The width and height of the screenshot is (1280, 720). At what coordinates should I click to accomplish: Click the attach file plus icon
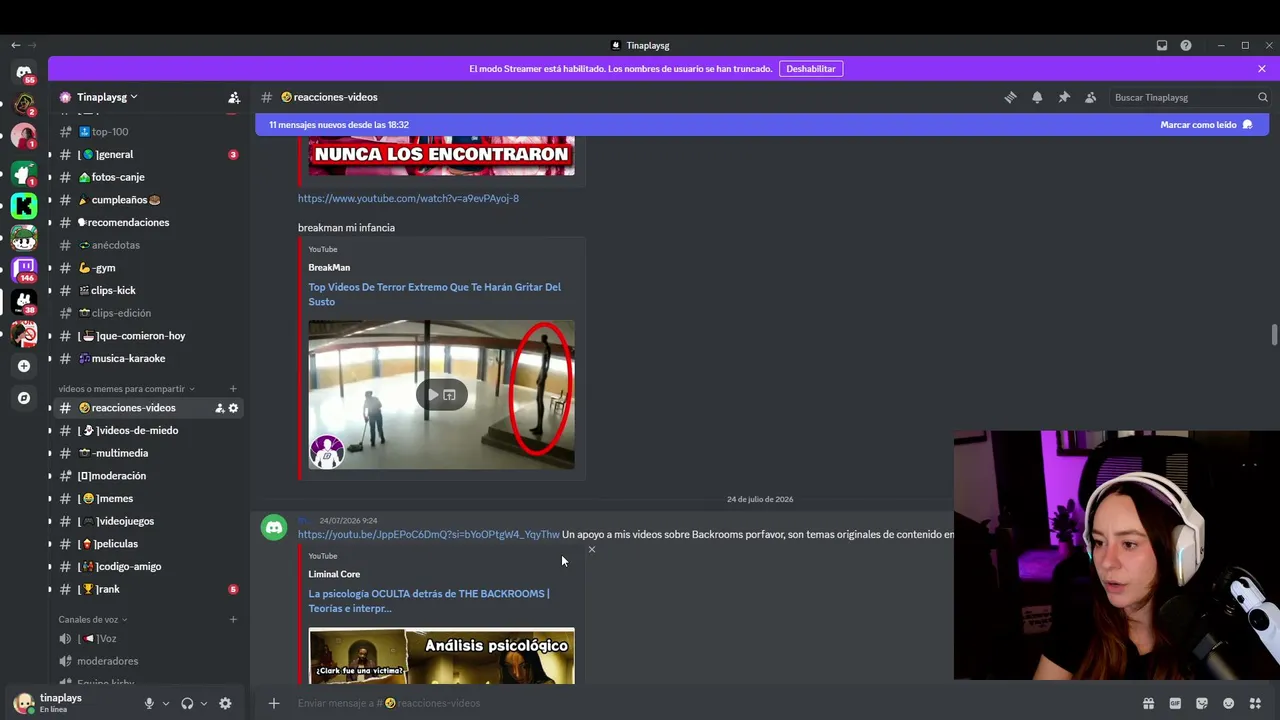pyautogui.click(x=274, y=703)
